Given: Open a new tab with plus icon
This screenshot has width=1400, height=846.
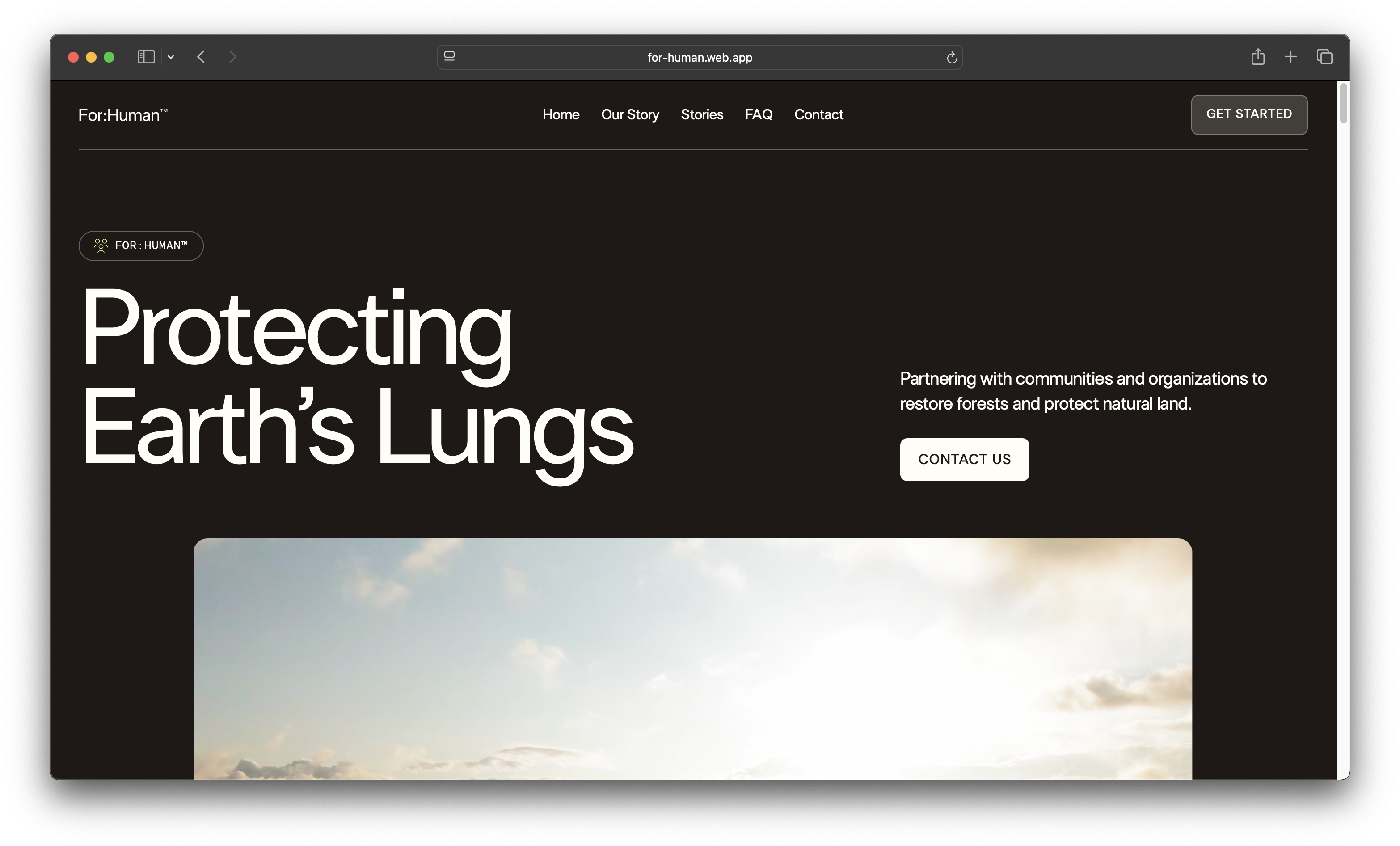Looking at the screenshot, I should coord(1290,57).
